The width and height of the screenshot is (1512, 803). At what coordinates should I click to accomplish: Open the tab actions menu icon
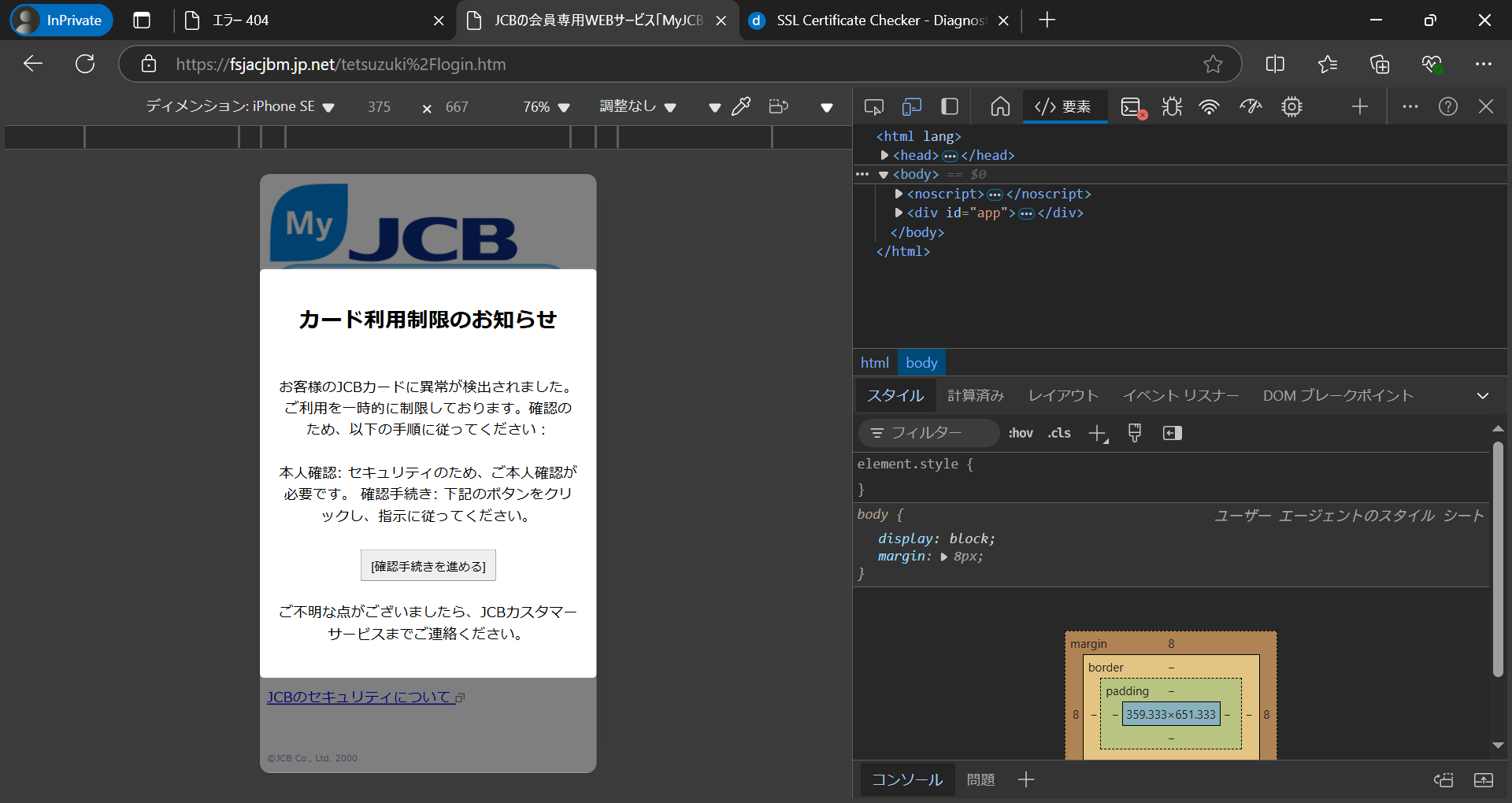pos(142,20)
